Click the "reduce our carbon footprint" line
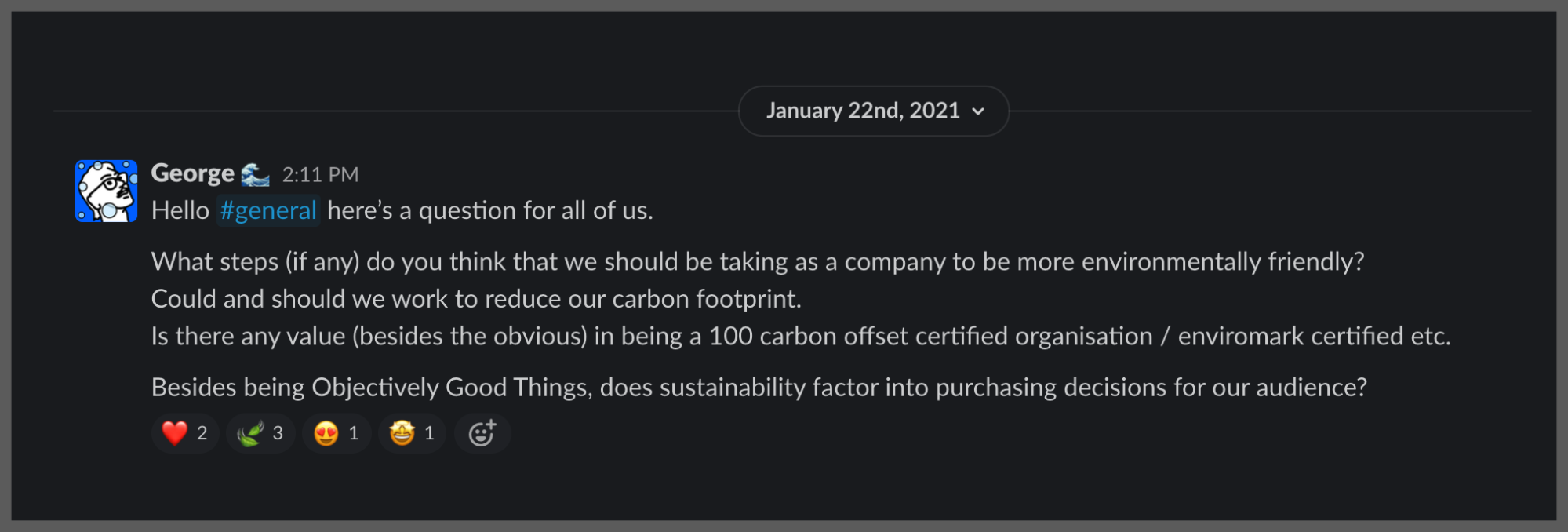 [x=475, y=299]
